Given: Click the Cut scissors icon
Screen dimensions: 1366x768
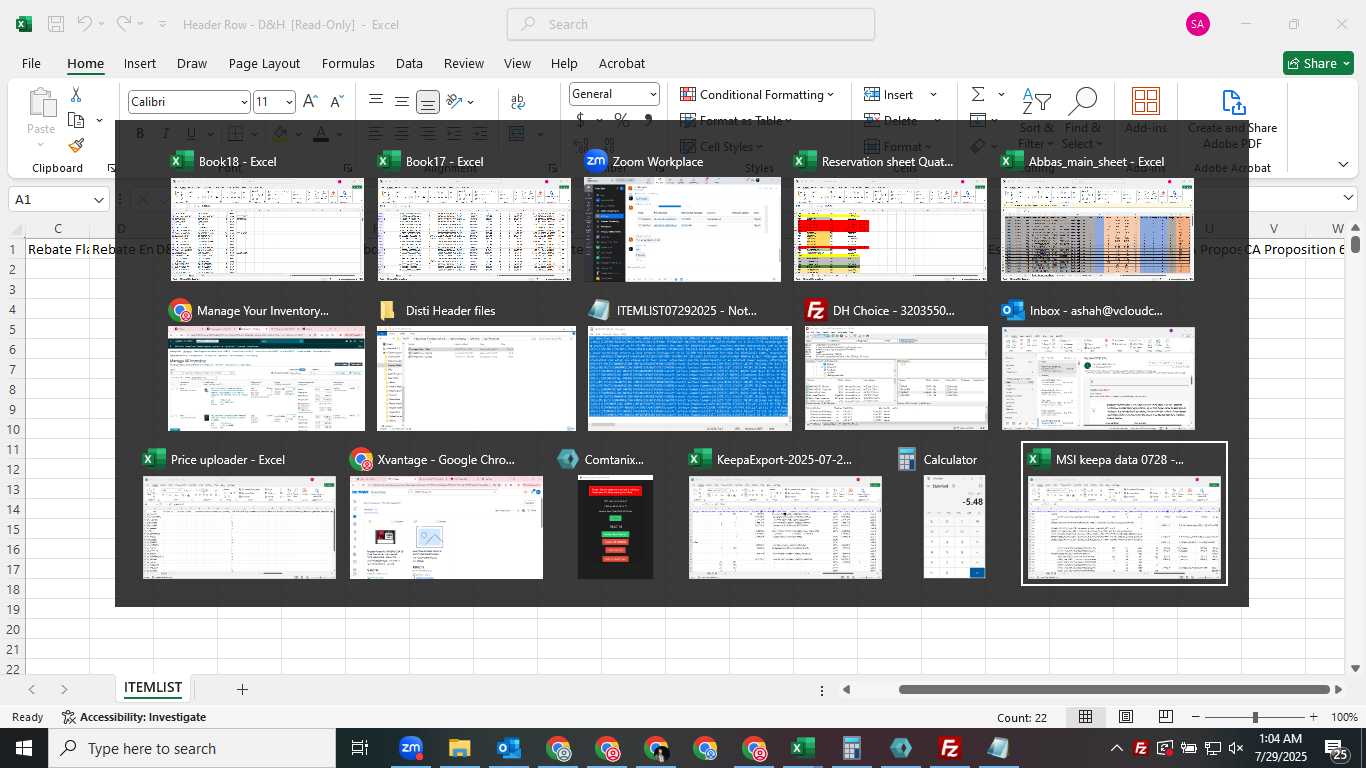Looking at the screenshot, I should (75, 94).
